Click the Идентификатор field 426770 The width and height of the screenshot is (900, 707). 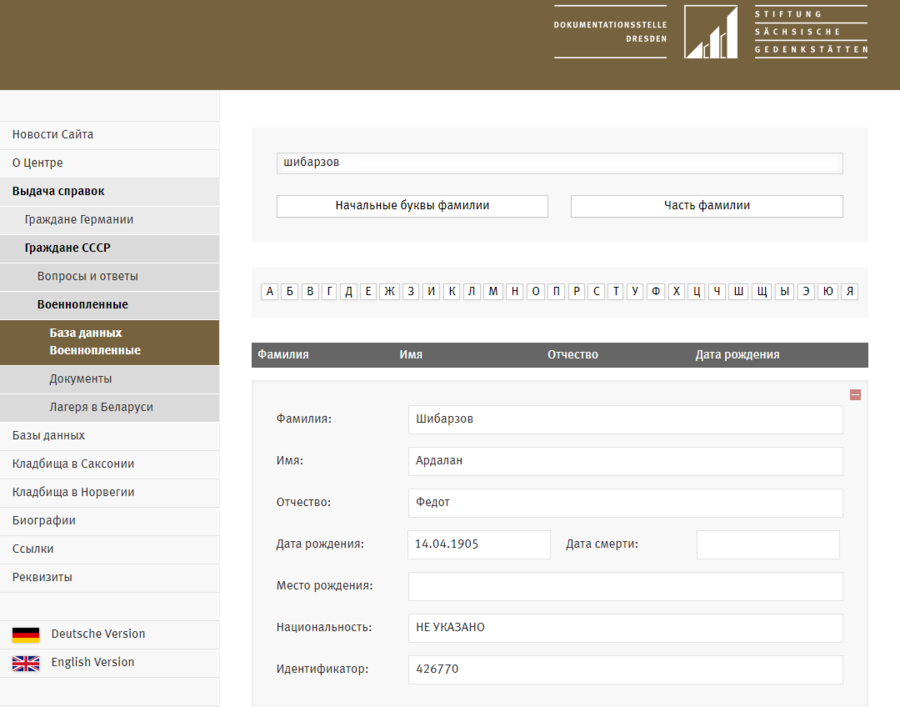(x=626, y=670)
